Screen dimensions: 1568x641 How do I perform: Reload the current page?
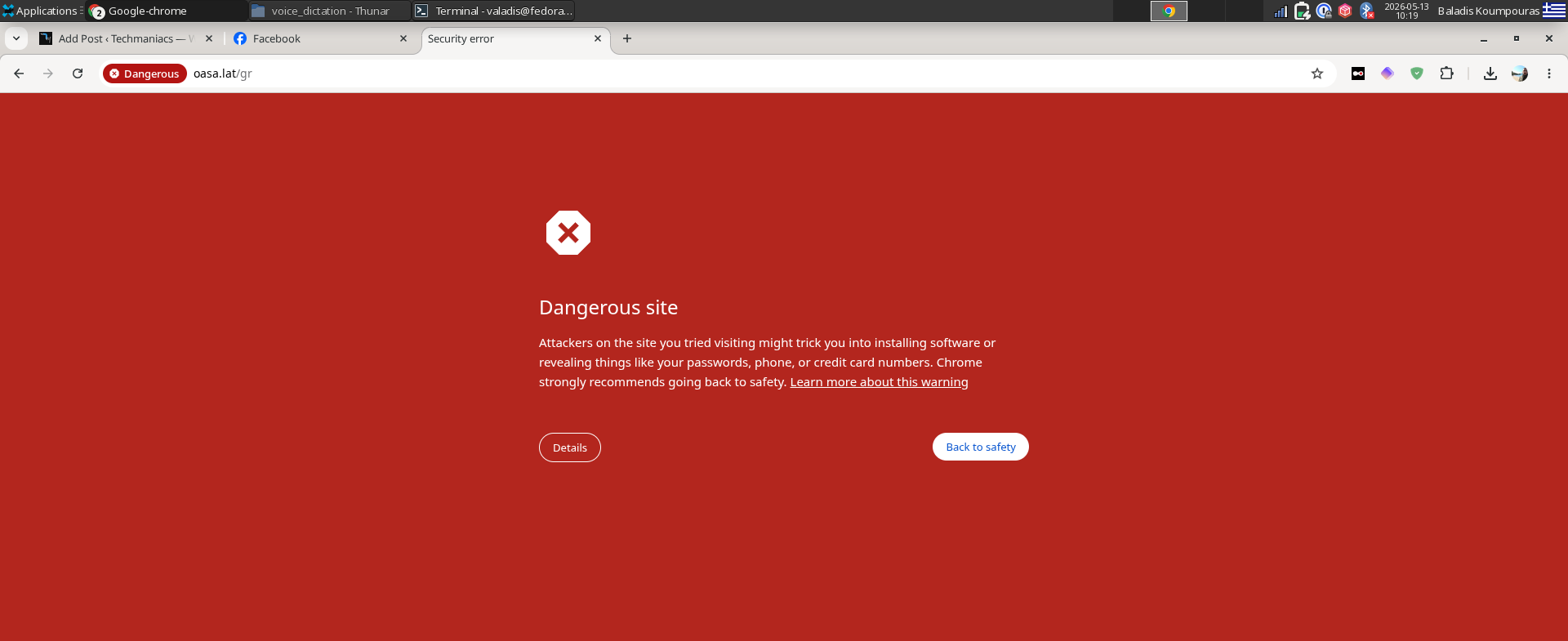coord(78,73)
